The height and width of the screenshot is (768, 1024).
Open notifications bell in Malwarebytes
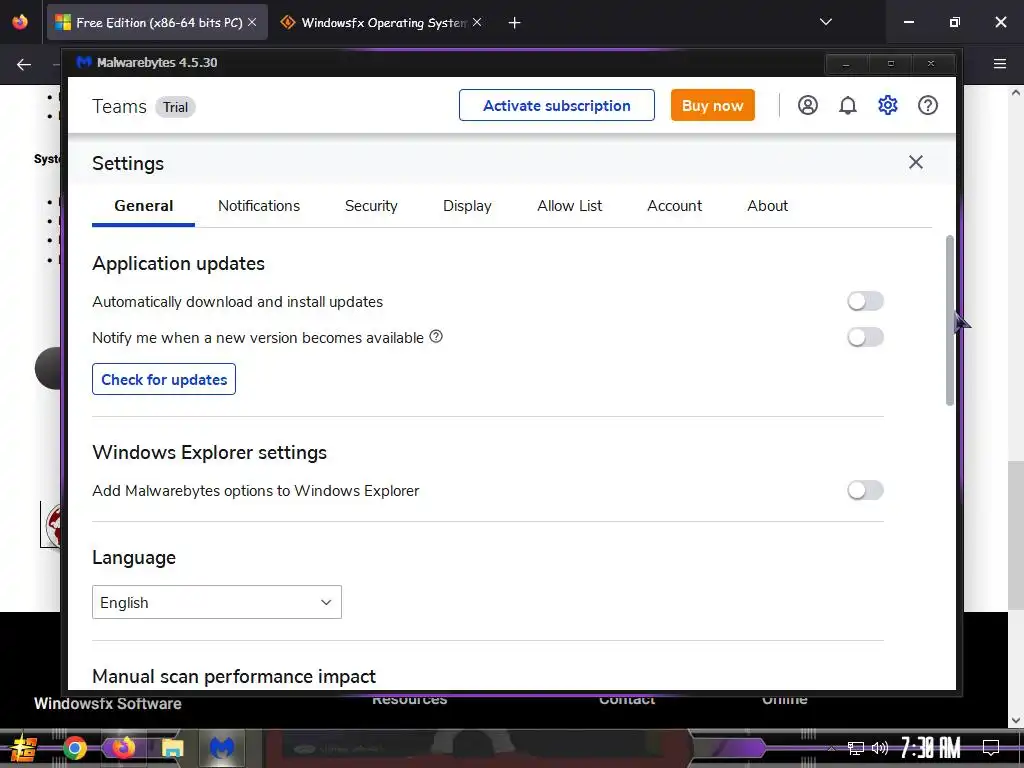(847, 105)
